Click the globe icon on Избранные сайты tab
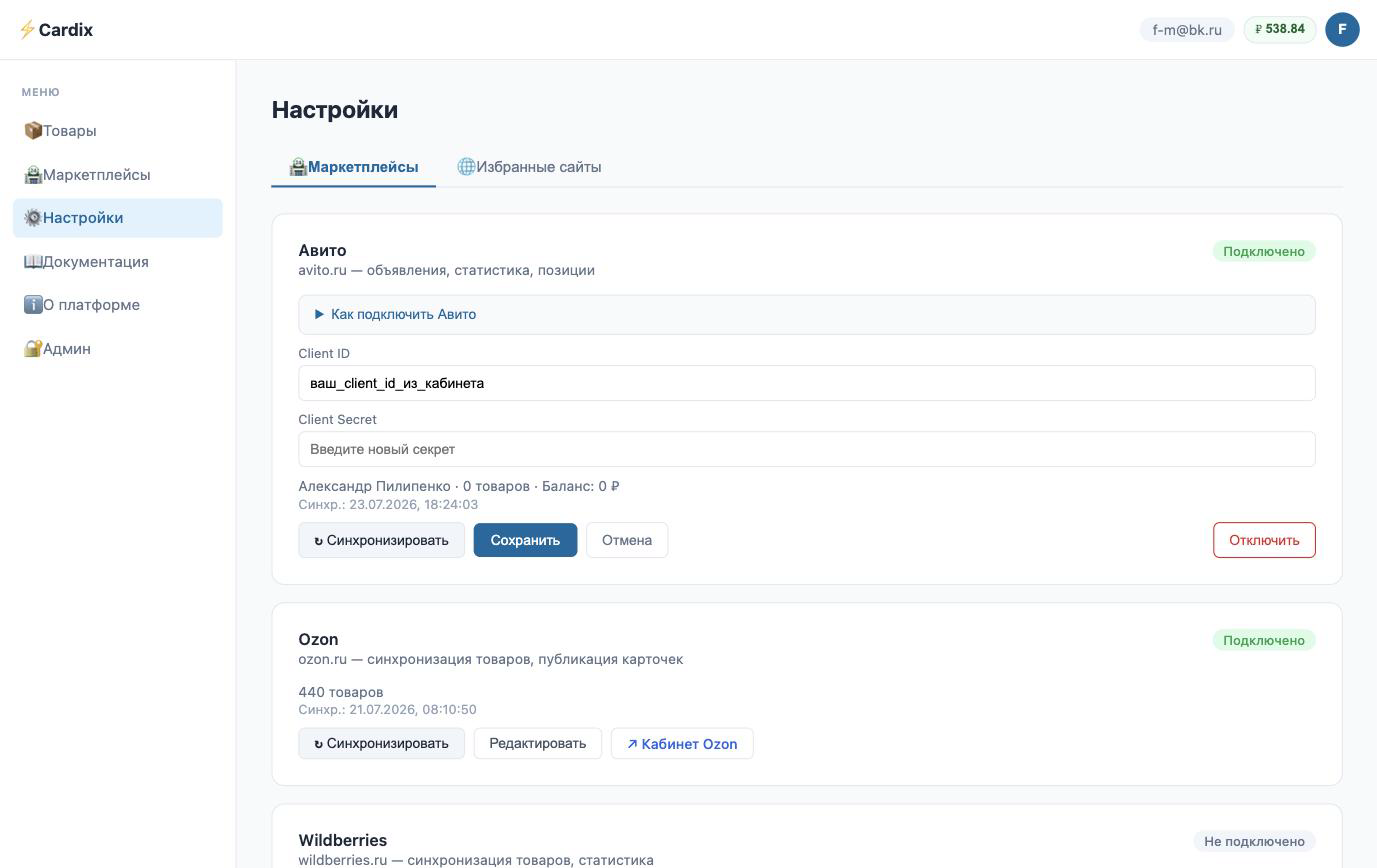The width and height of the screenshot is (1377, 868). 466,167
